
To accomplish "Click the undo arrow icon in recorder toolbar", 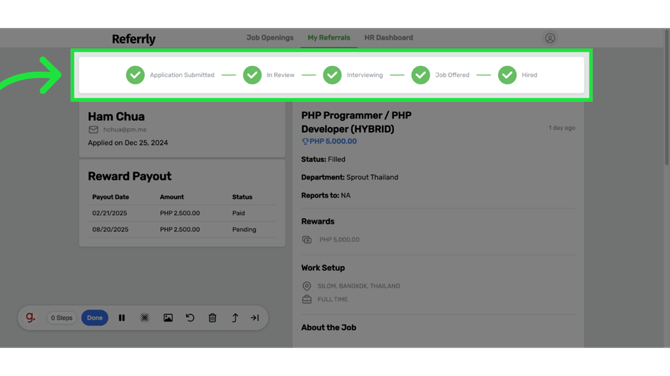I will (190, 318).
